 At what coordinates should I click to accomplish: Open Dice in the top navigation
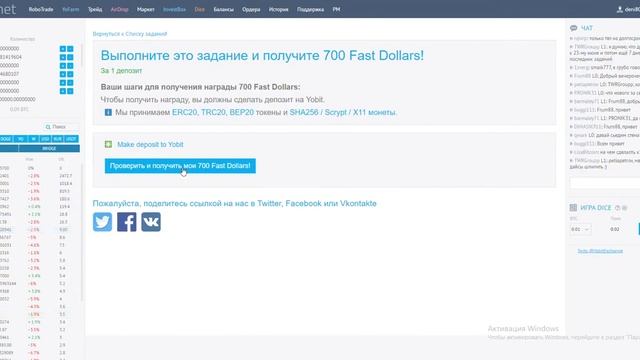coord(200,9)
